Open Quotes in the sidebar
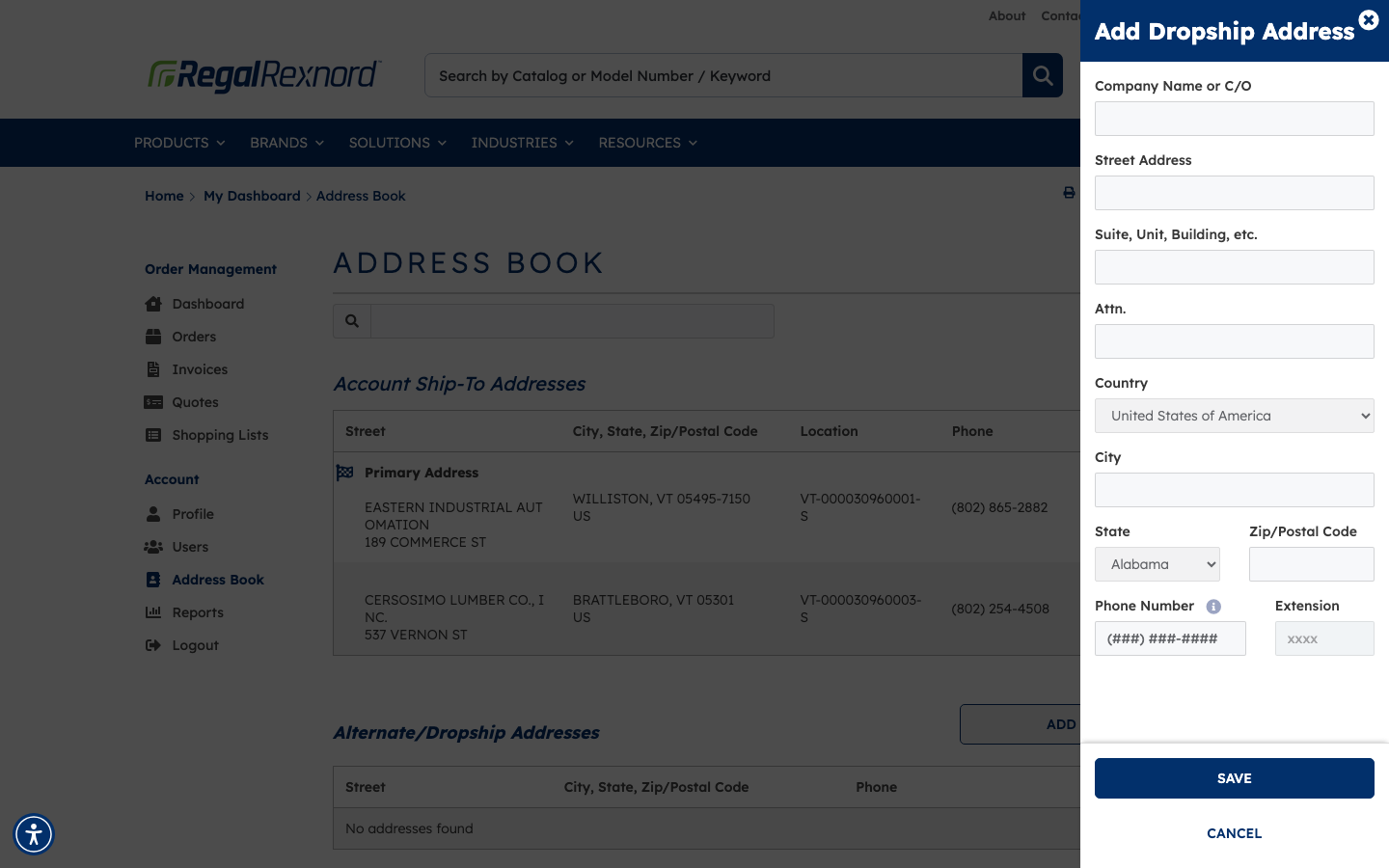 pos(195,402)
